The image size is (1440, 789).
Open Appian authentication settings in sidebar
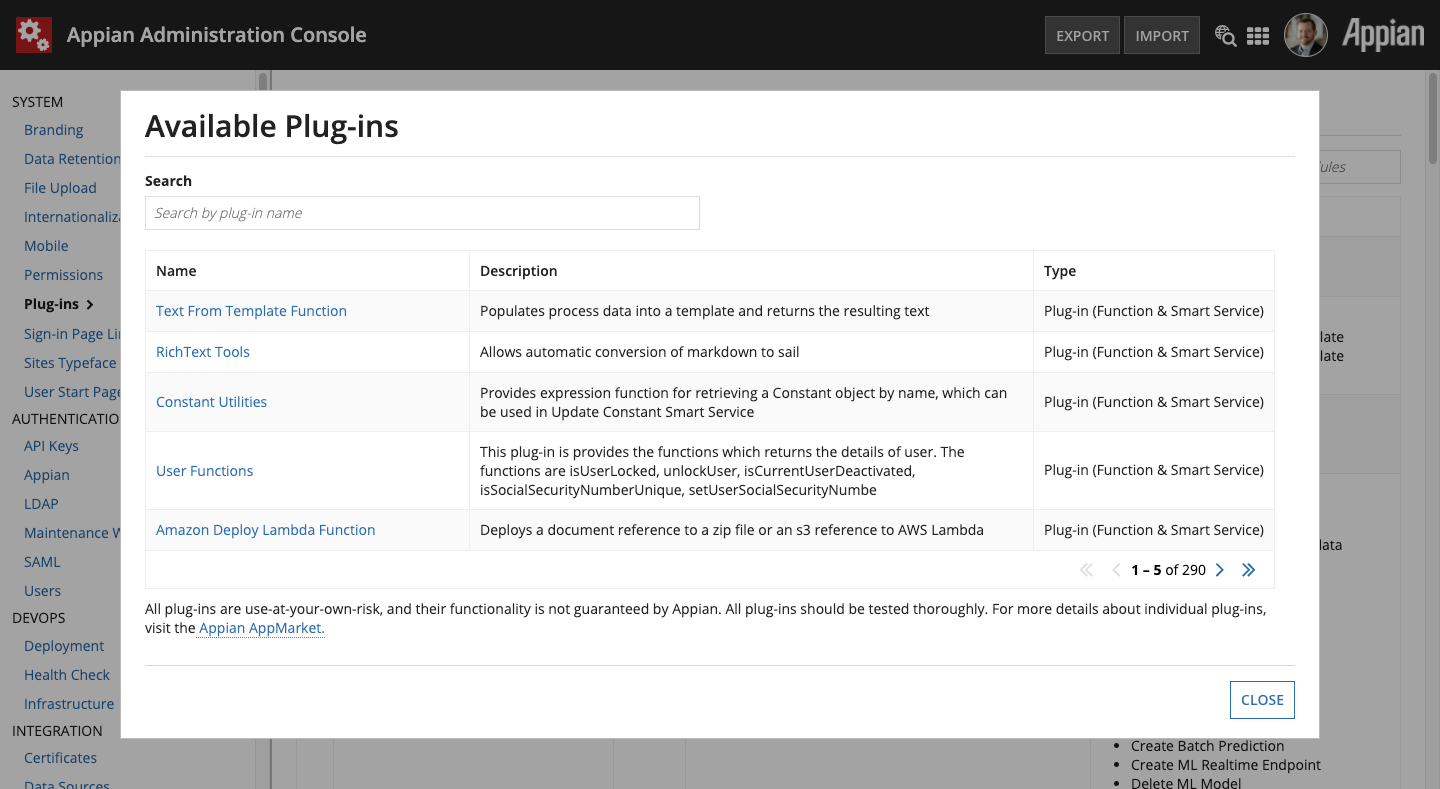point(47,475)
